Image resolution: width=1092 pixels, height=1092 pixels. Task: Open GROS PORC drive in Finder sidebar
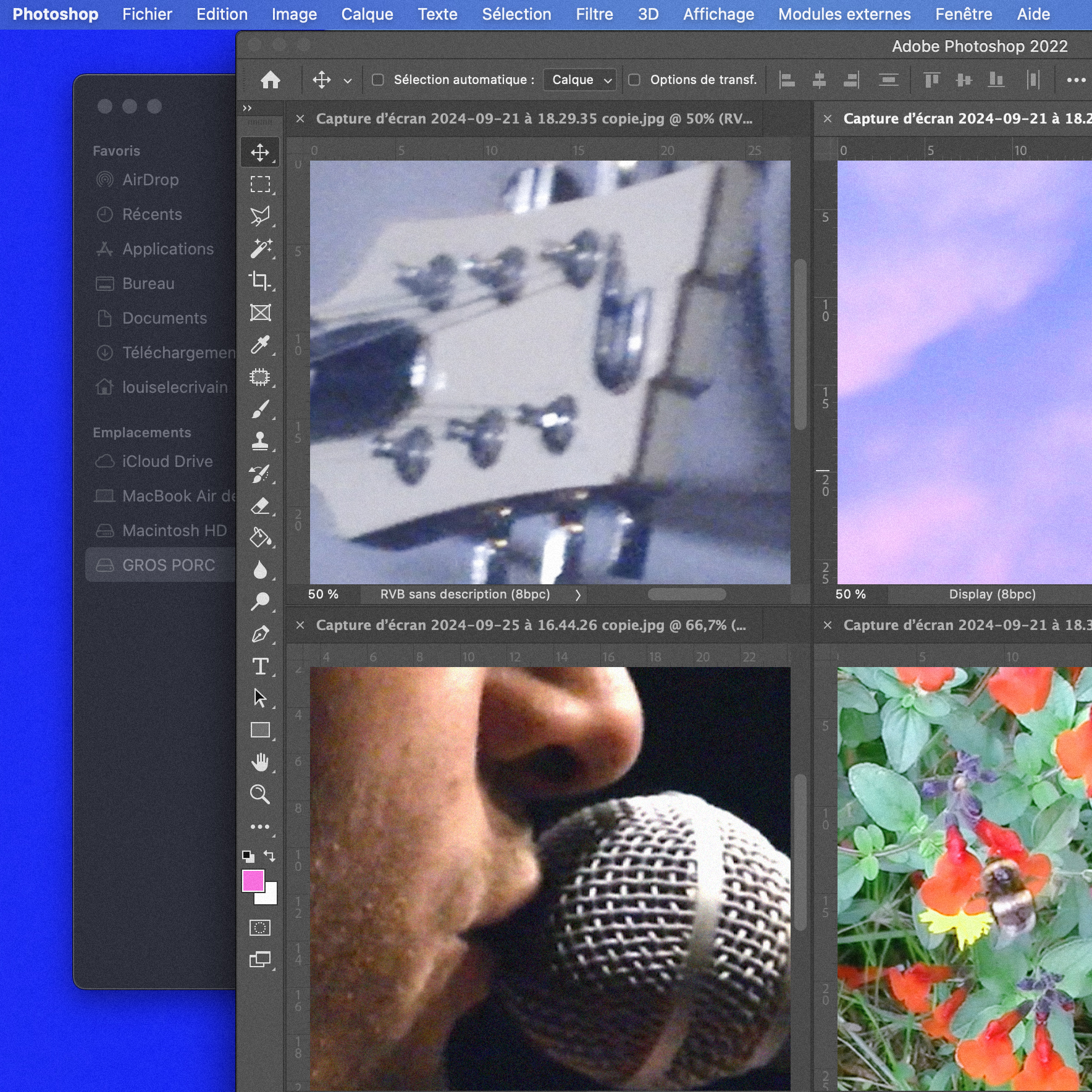click(168, 565)
